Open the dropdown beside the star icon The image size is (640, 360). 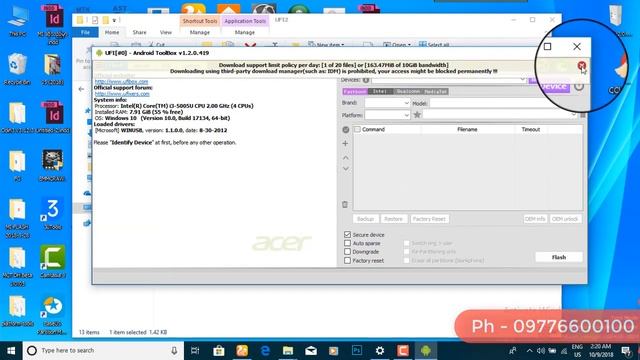tap(573, 115)
